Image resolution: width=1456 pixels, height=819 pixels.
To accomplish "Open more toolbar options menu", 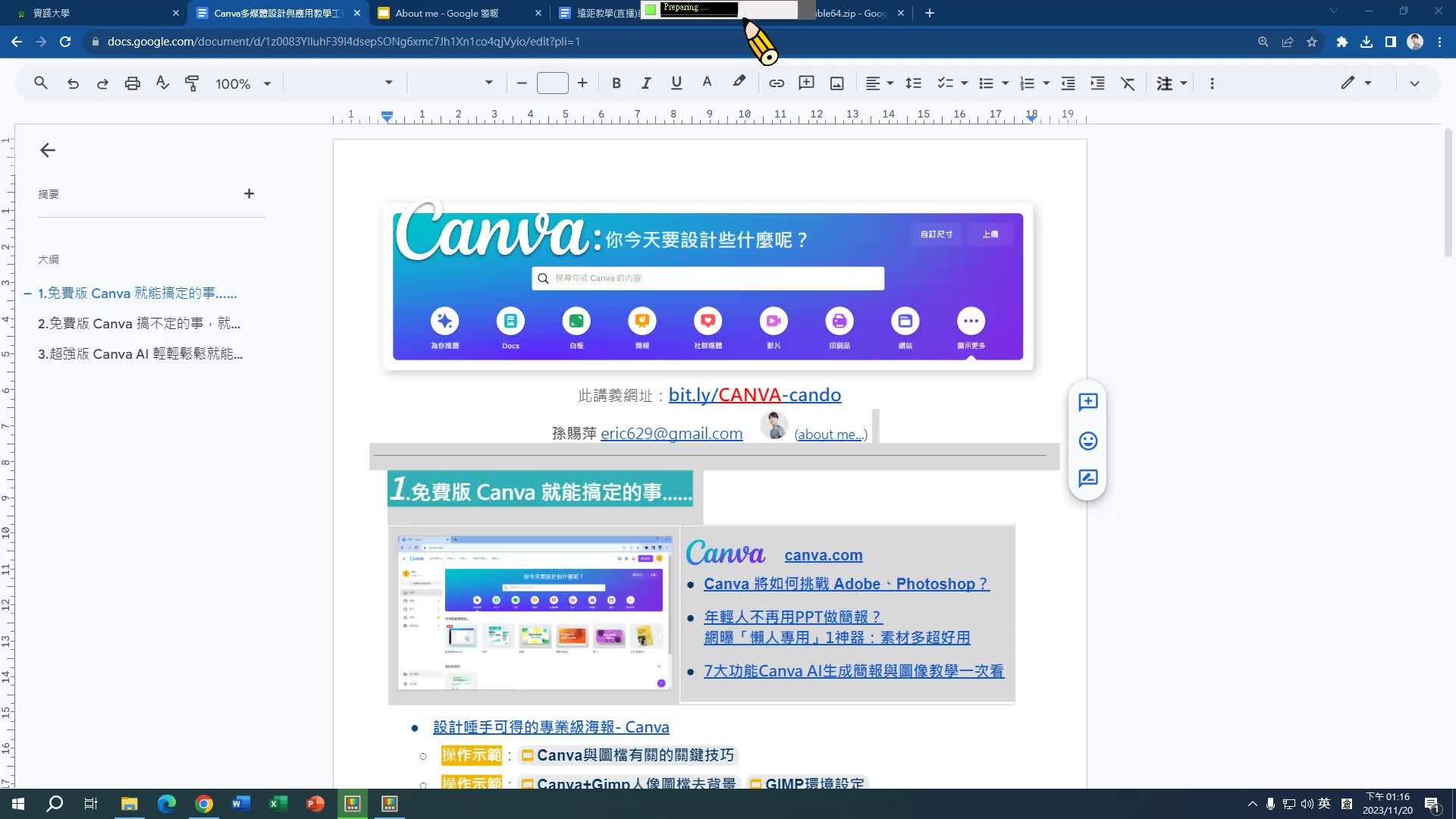I will pyautogui.click(x=1212, y=83).
